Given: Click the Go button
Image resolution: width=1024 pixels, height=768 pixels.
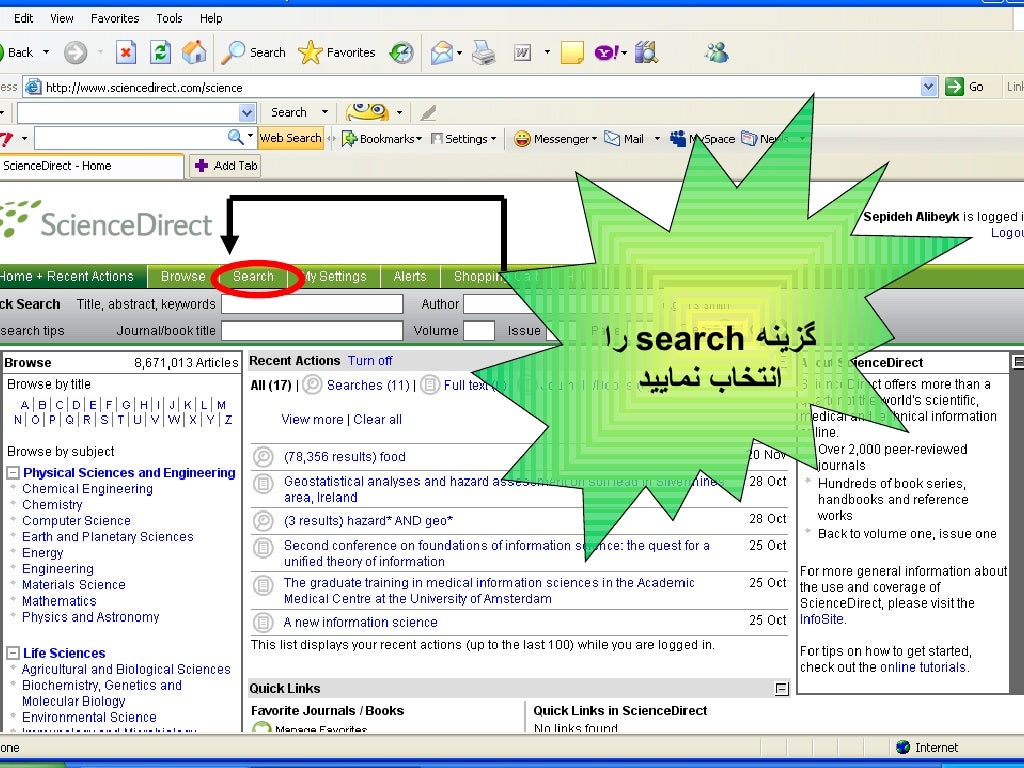Looking at the screenshot, I should pos(965,86).
